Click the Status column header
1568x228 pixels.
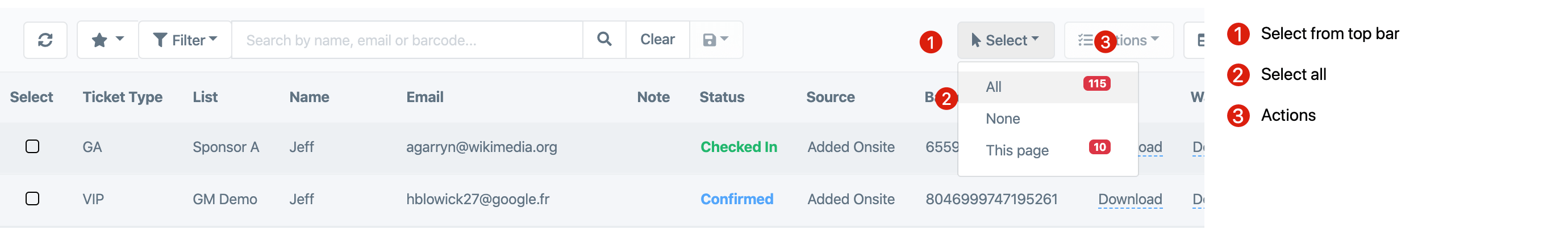pos(722,98)
